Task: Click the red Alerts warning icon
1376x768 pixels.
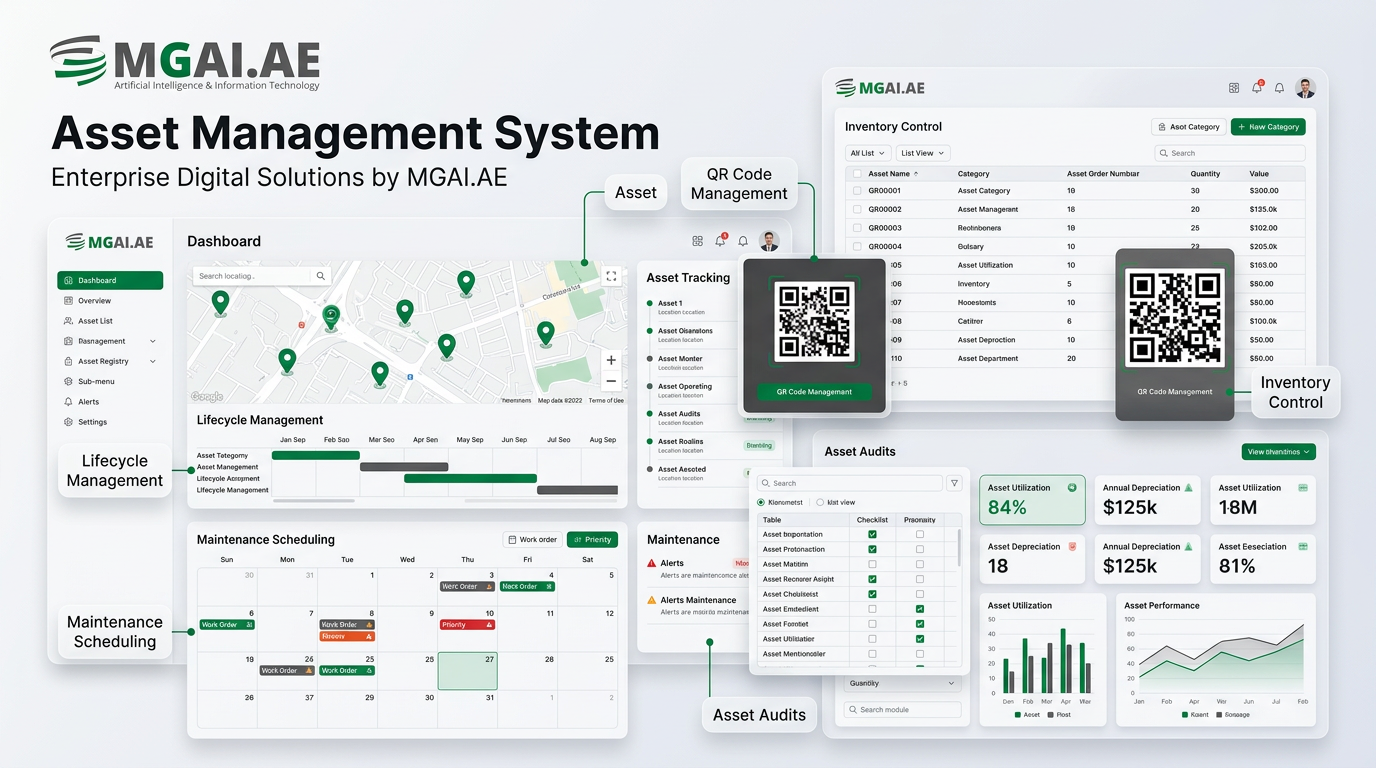Action: coord(652,564)
